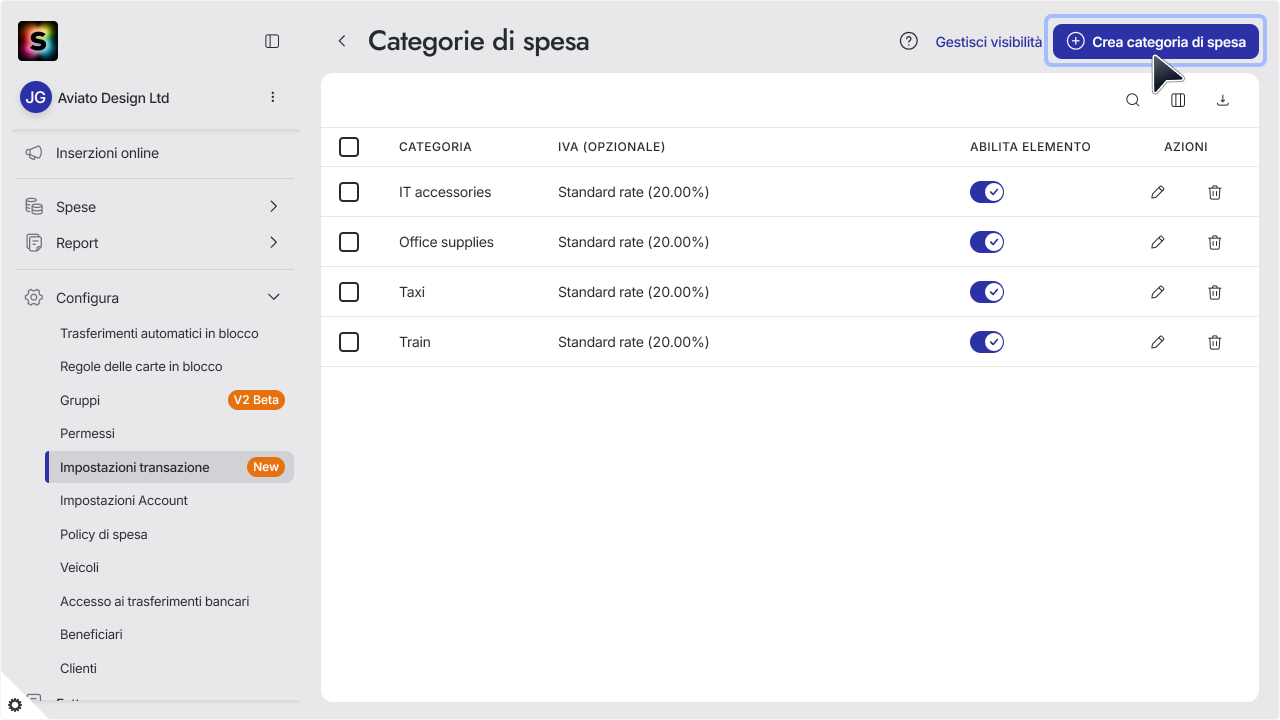
Task: Click the megaphone Inserzioni online icon
Action: pos(34,153)
